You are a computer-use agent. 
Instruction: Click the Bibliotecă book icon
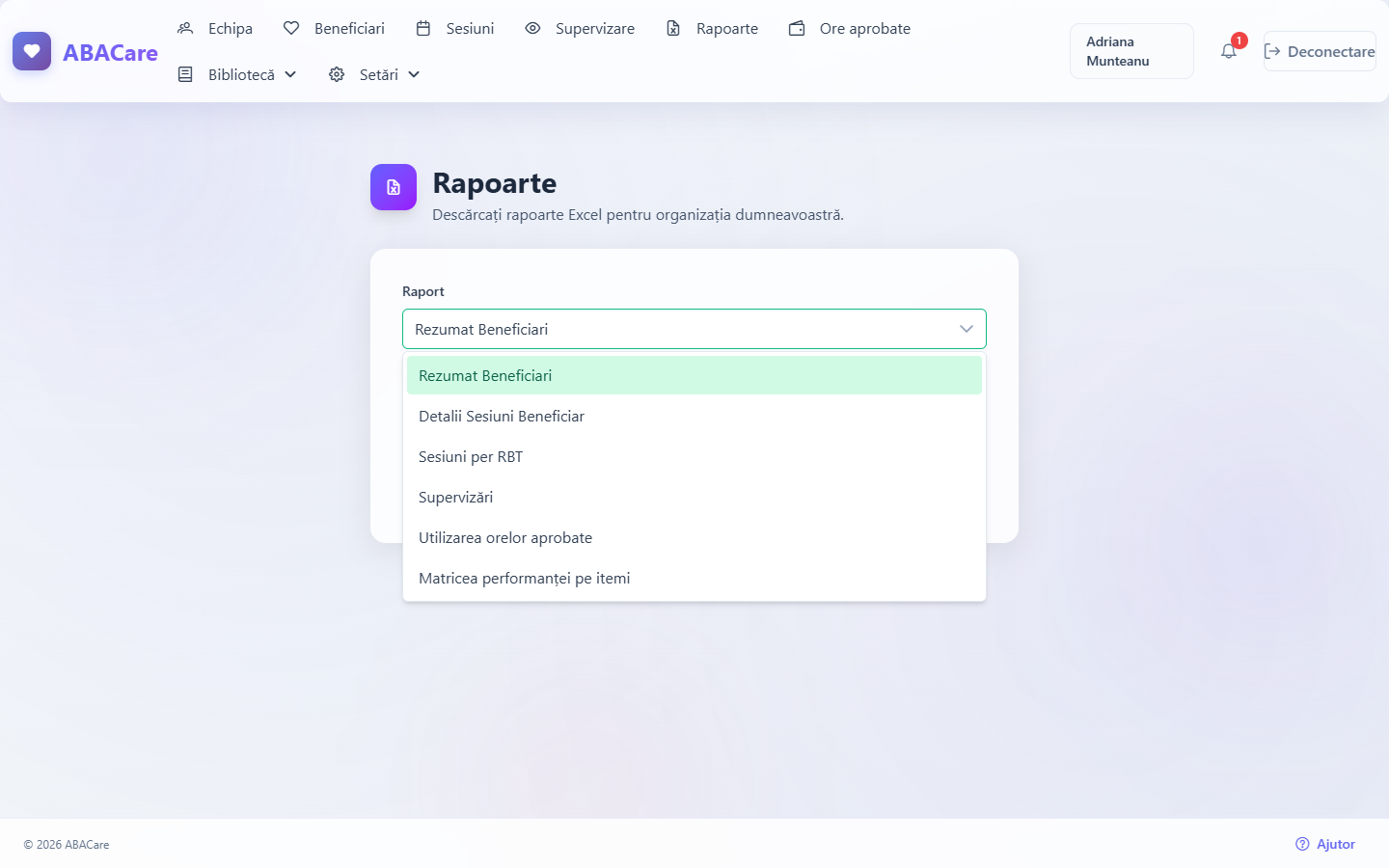[185, 74]
